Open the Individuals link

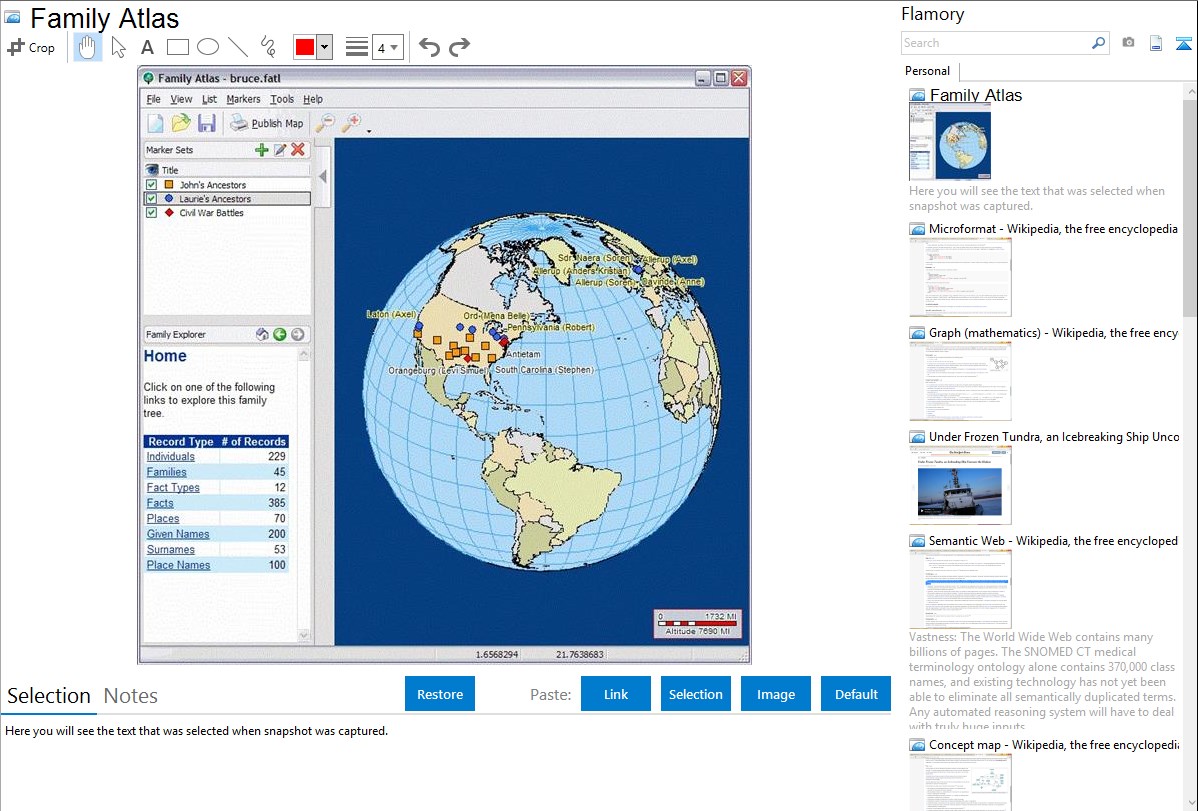(x=170, y=456)
